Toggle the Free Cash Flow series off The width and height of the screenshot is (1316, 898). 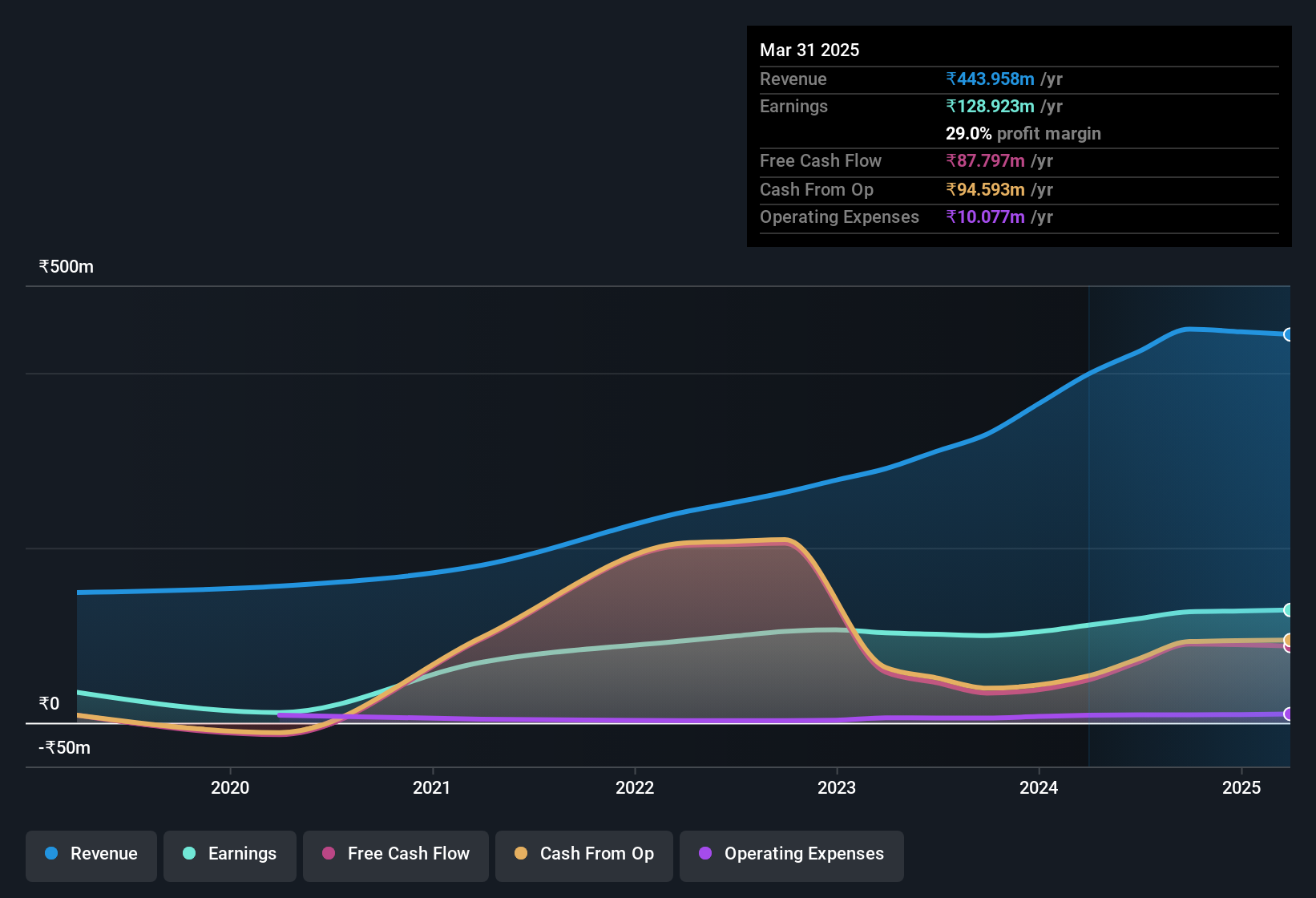395,854
